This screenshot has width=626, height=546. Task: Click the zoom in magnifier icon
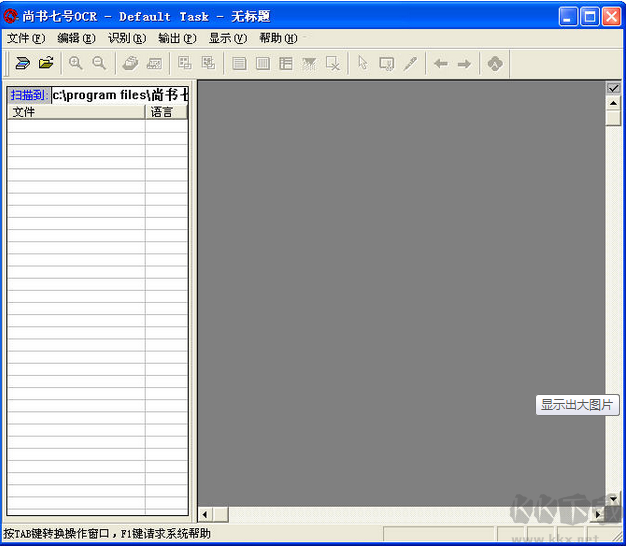point(75,63)
